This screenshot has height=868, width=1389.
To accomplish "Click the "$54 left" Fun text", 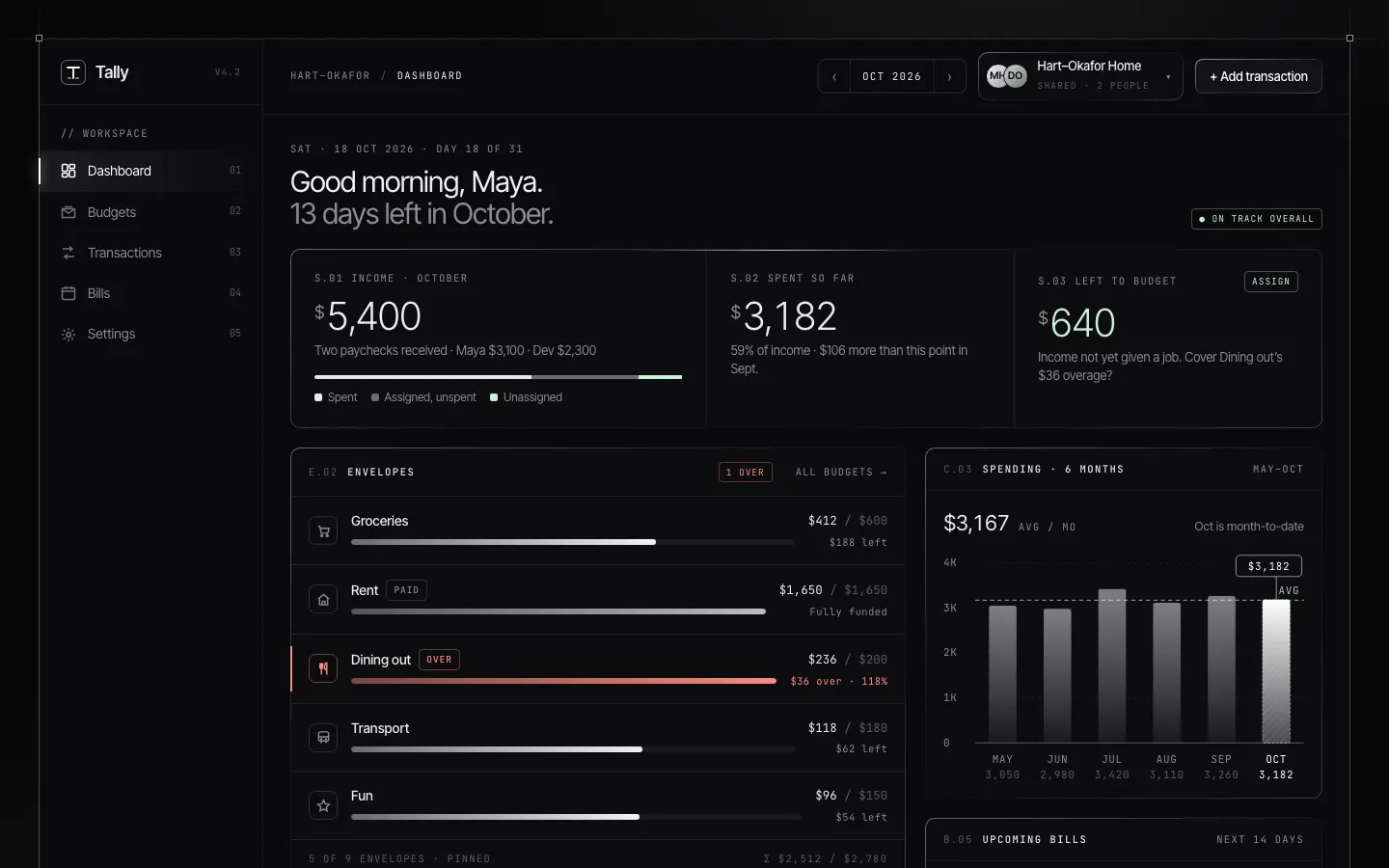I will (x=860, y=818).
